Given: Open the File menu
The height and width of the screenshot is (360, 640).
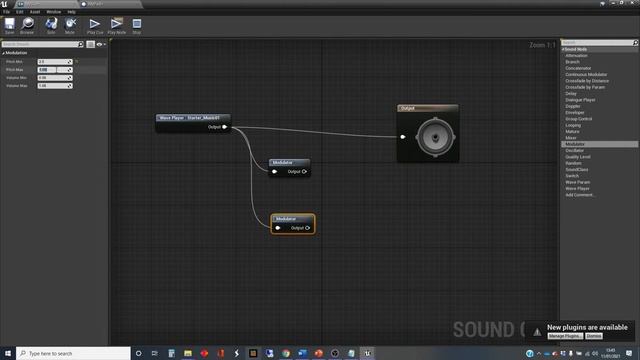Looking at the screenshot, I should [7, 12].
